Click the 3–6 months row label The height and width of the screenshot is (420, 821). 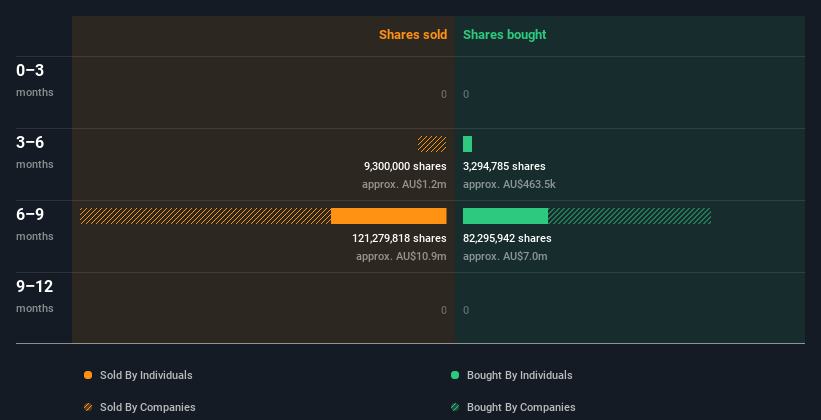tap(35, 152)
